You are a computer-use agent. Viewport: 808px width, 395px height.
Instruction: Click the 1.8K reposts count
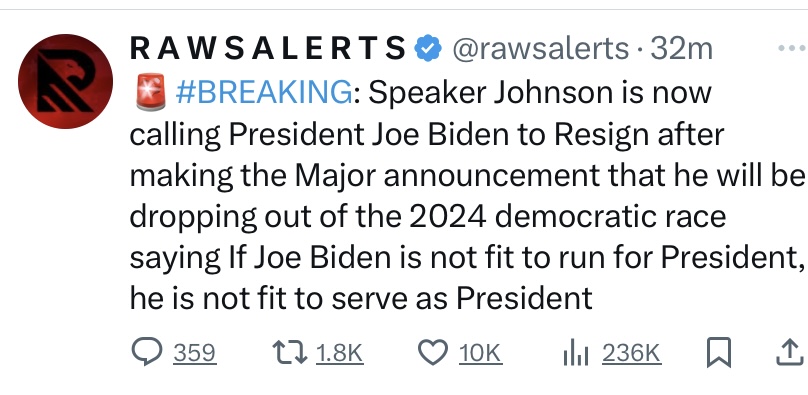coord(339,353)
